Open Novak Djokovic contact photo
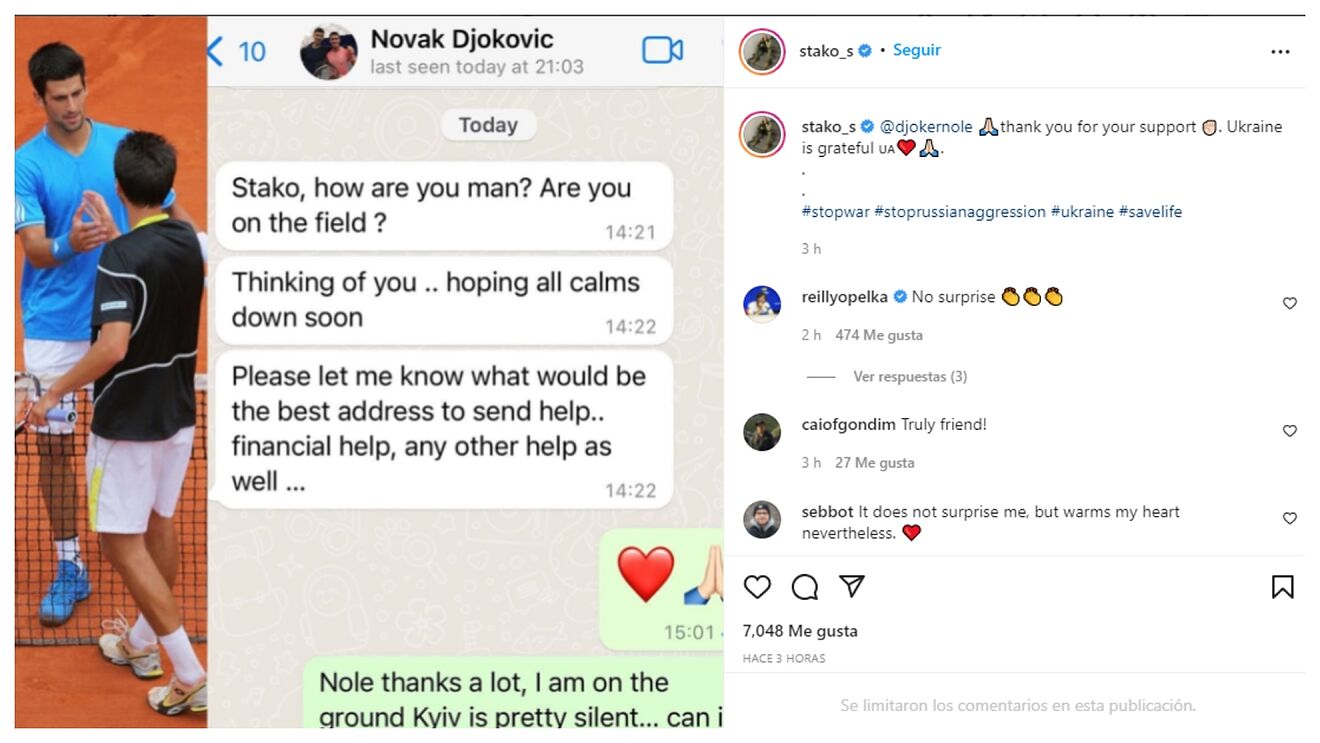The image size is (1320, 743). pos(328,51)
